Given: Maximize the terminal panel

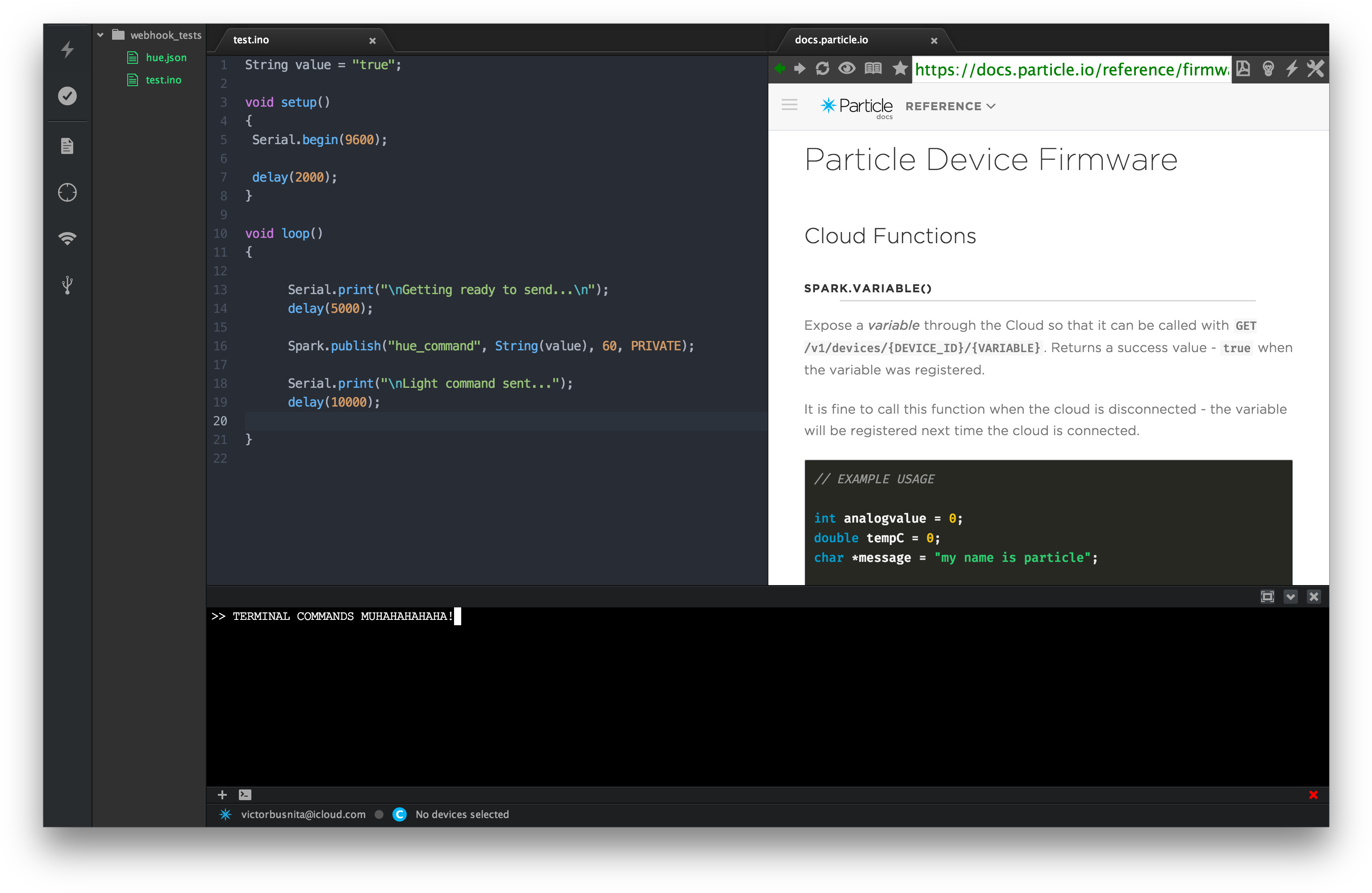Looking at the screenshot, I should click(1267, 597).
